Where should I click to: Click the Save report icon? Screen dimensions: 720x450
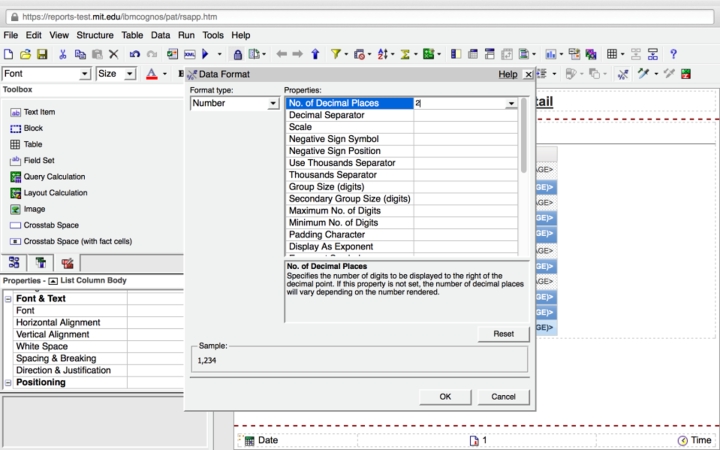[42, 54]
